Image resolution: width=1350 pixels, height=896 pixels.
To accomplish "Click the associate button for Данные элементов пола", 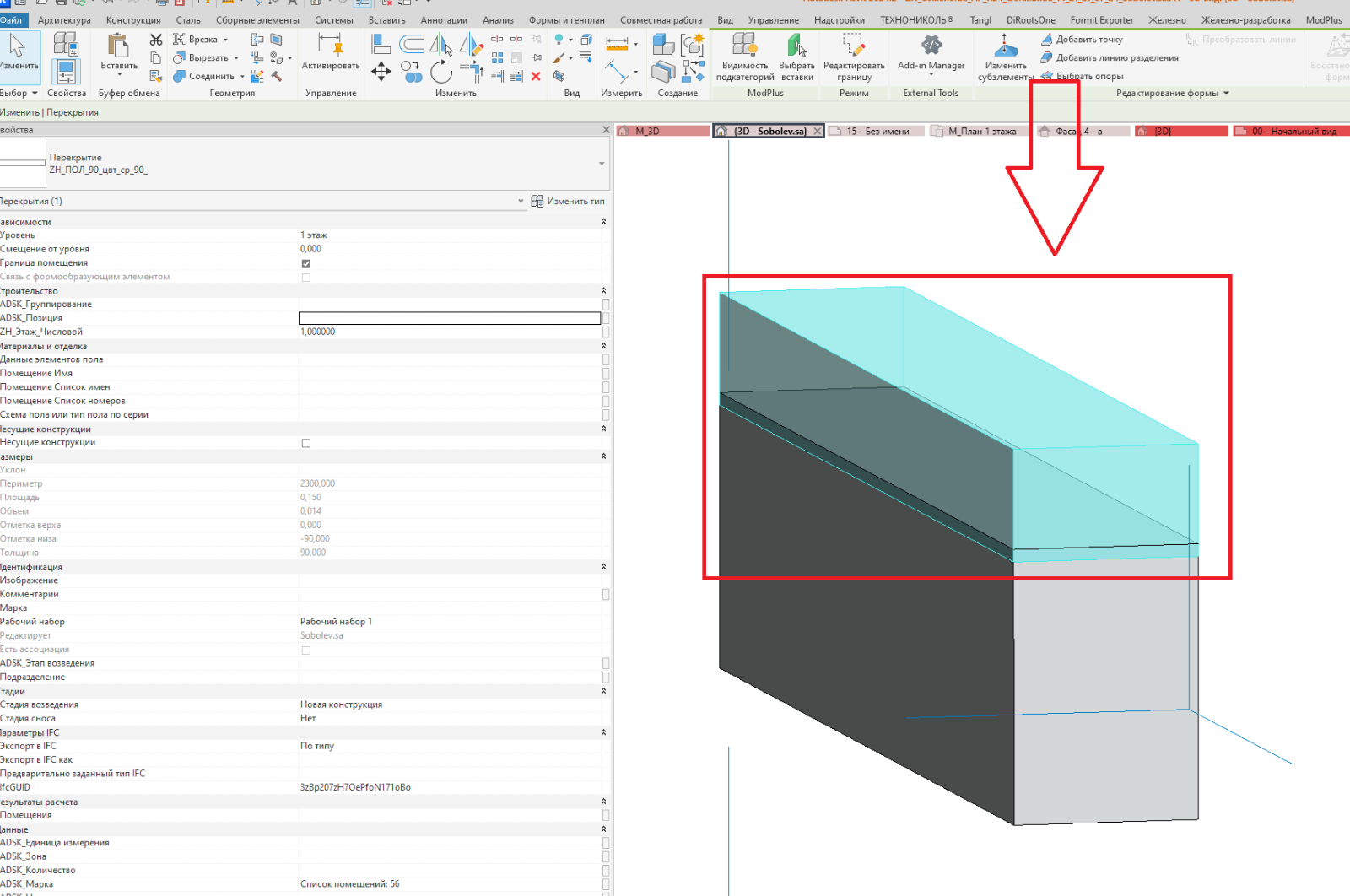I will tap(606, 359).
